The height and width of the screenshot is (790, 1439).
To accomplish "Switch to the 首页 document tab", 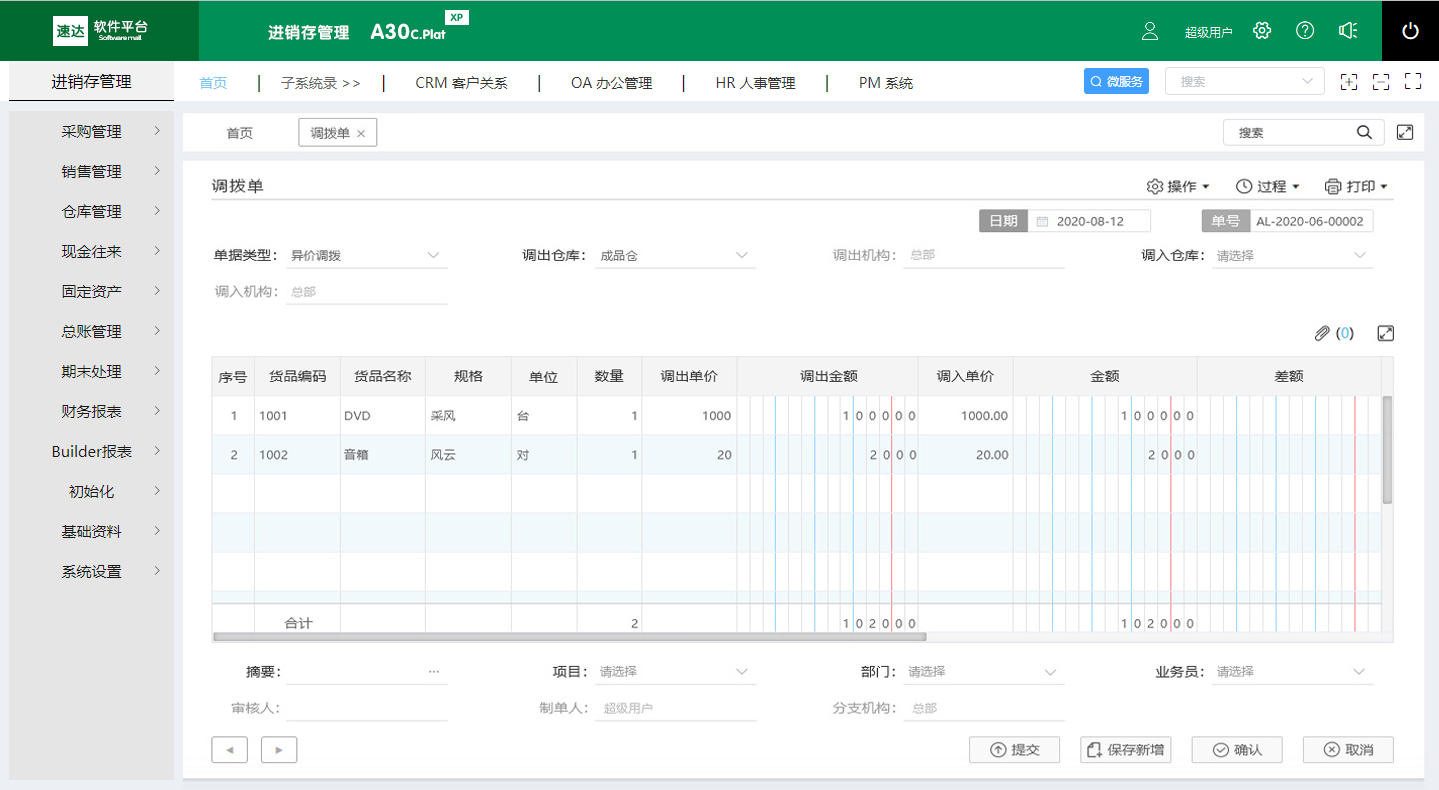I will click(239, 133).
